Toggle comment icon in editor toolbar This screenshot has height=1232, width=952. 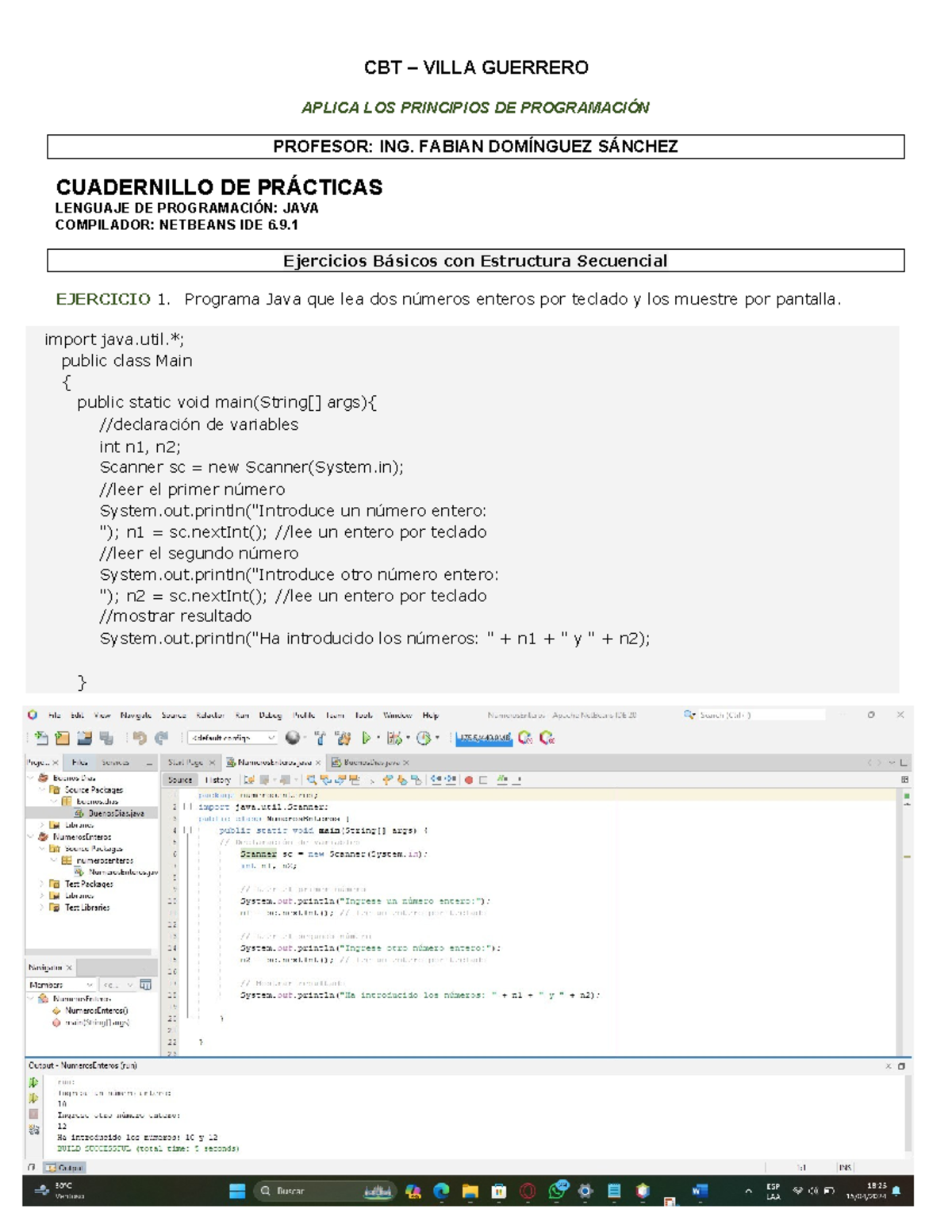(502, 780)
